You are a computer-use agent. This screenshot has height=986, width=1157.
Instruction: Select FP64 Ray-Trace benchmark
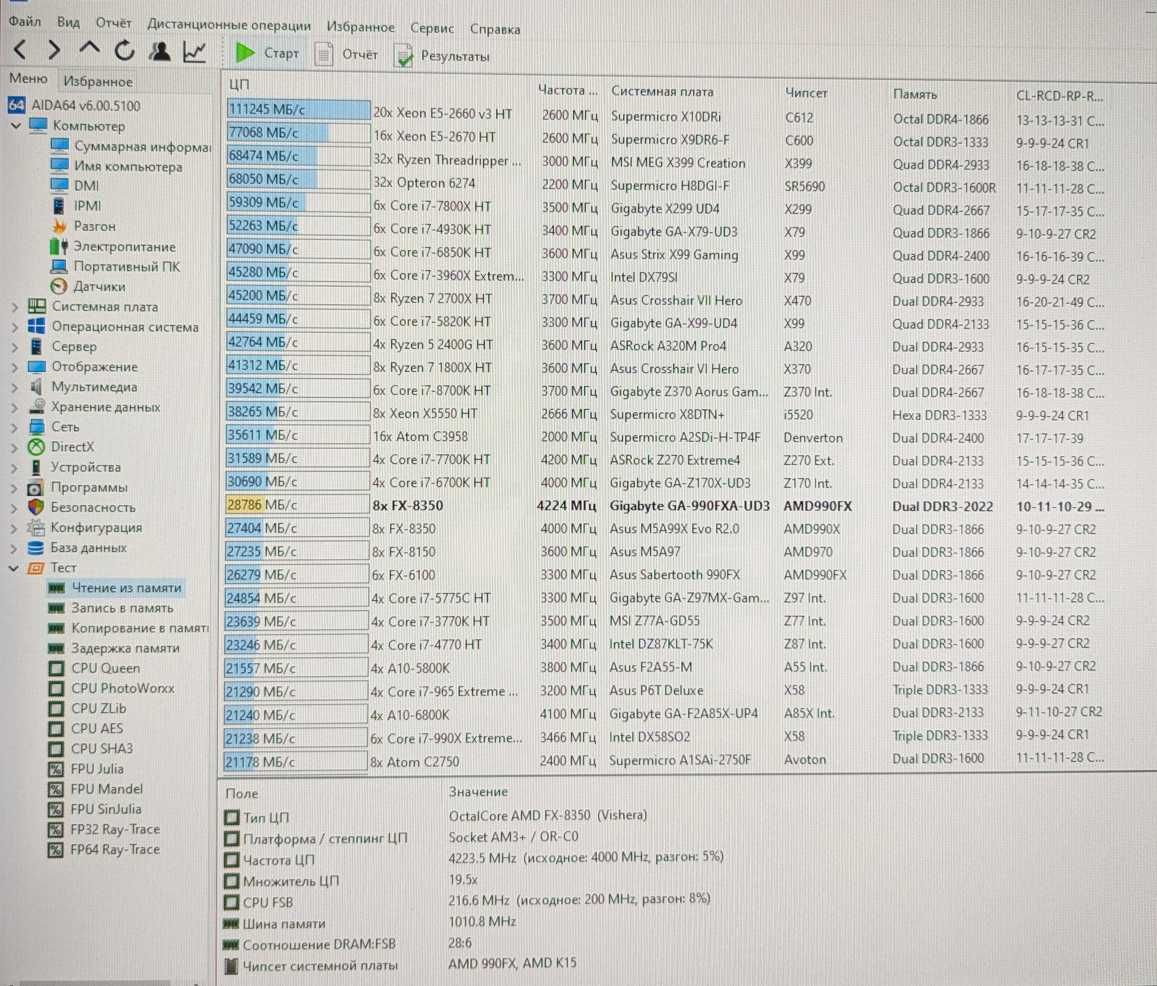pos(104,849)
